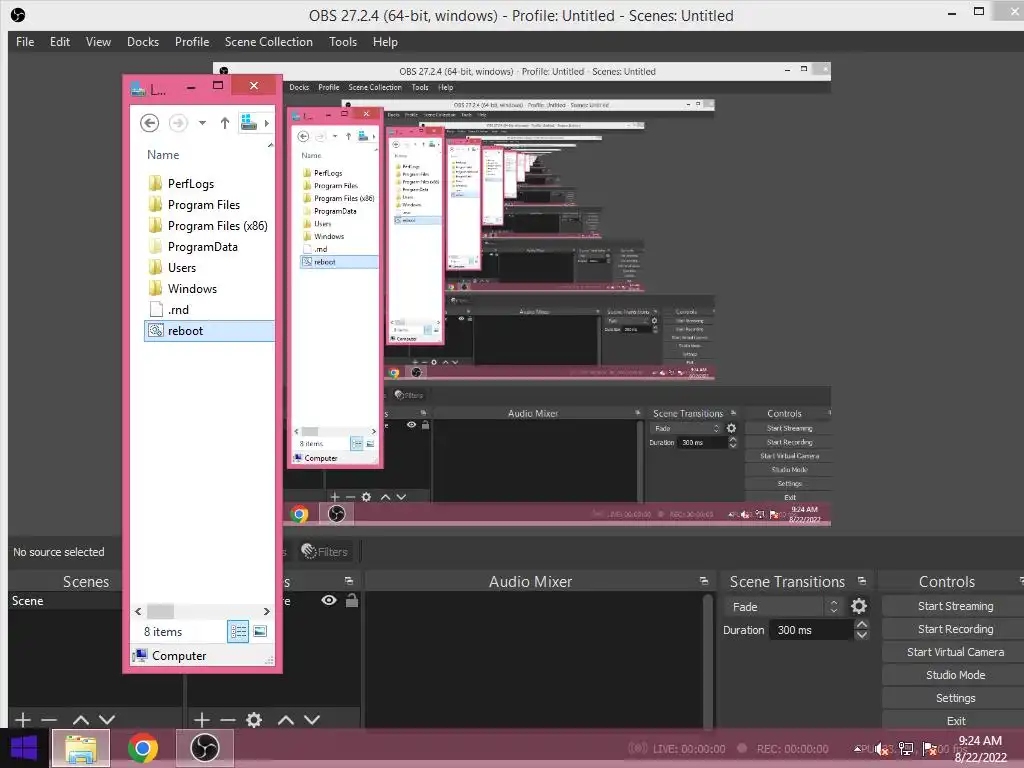Open Action Center flag tray icon

(929, 749)
